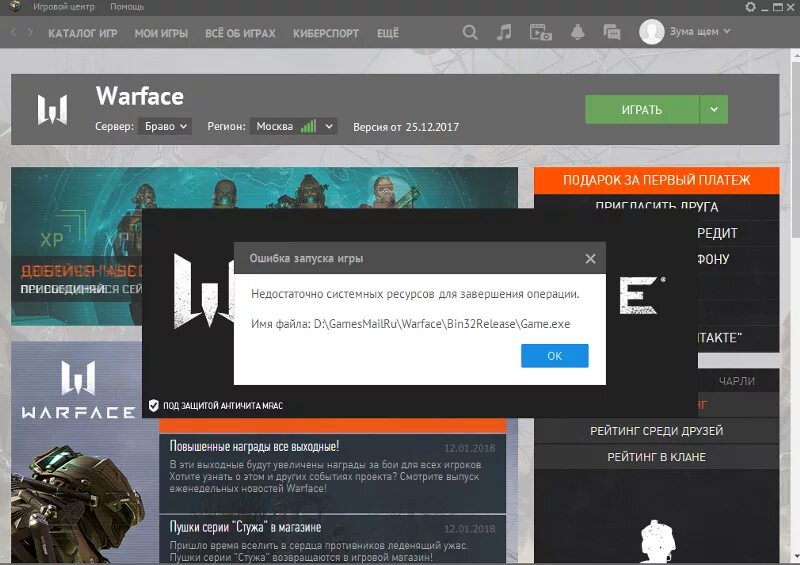
Task: Open the notifications bell icon
Action: [x=577, y=32]
